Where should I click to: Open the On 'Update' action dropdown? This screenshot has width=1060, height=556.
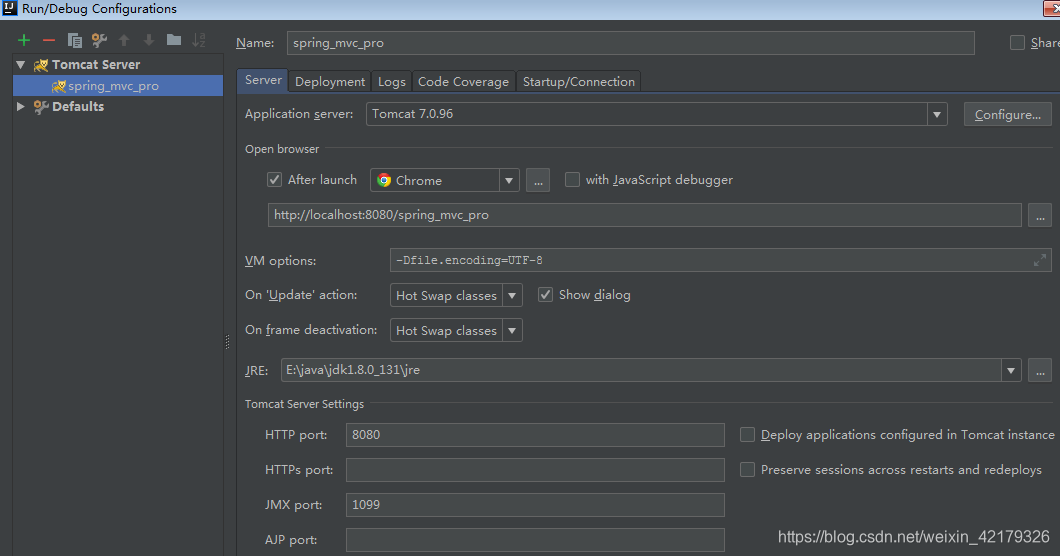(512, 296)
